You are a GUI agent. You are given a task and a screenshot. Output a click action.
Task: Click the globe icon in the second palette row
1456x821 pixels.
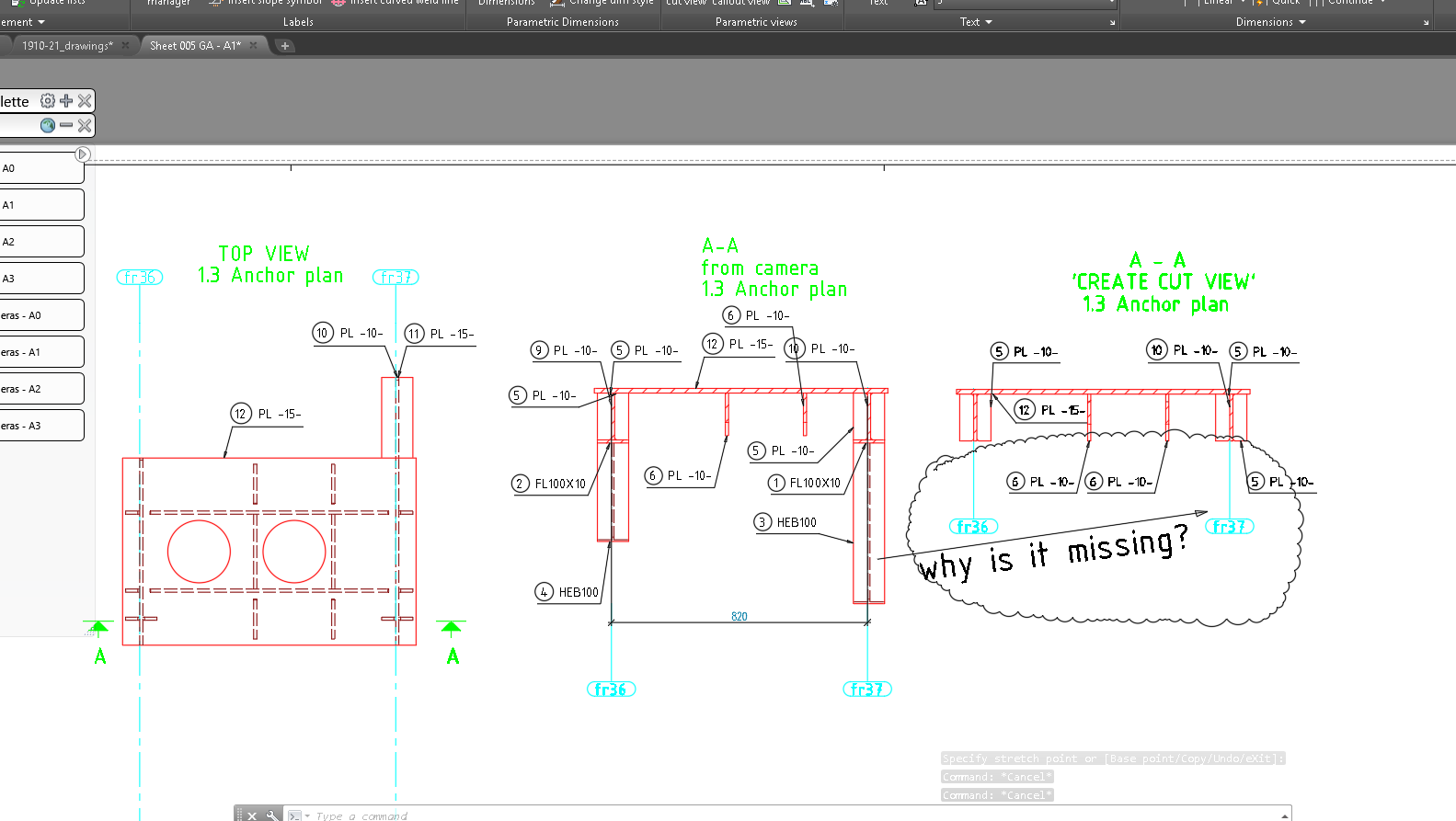coord(48,126)
